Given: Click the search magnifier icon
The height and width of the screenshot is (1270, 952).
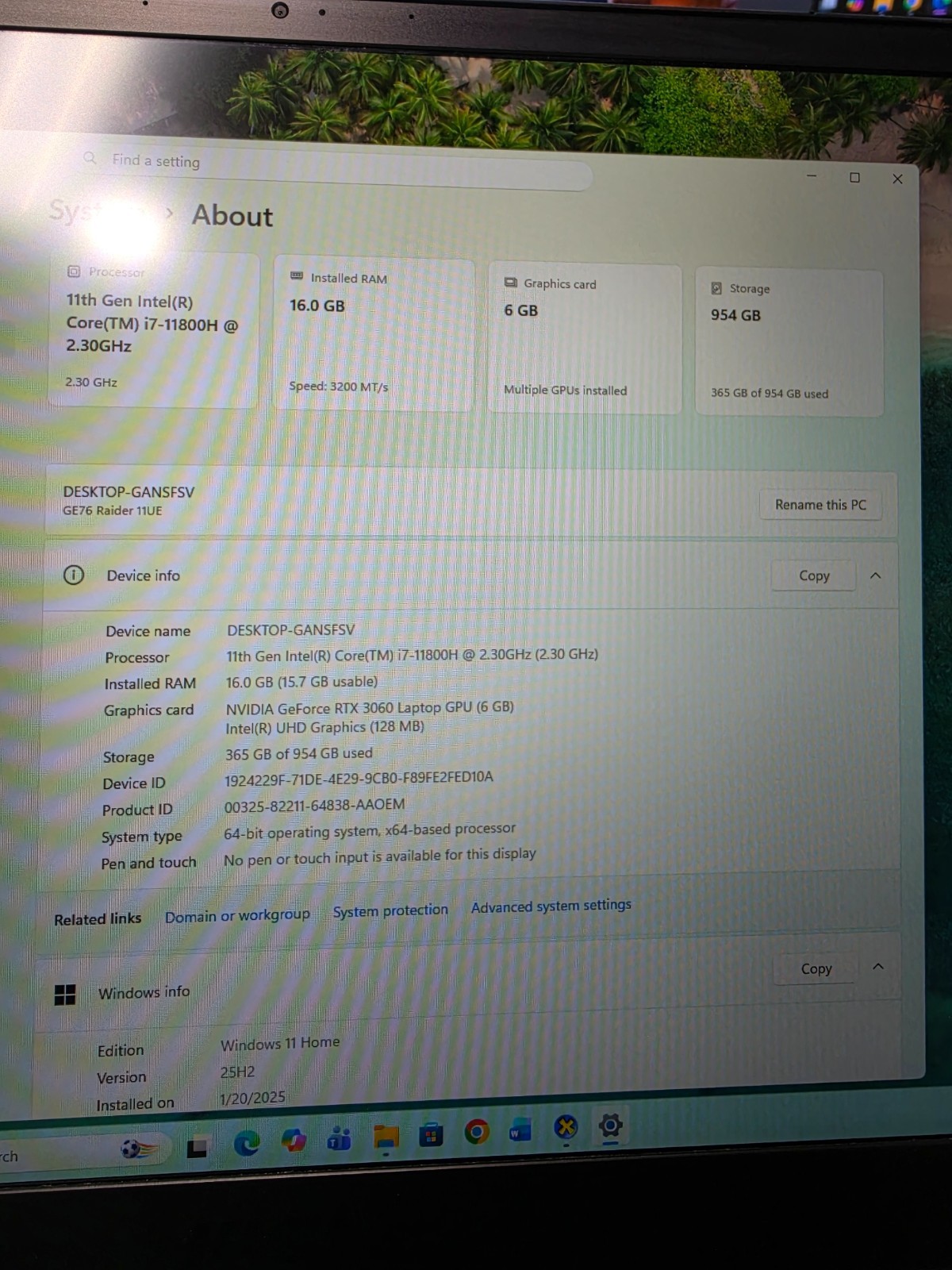Looking at the screenshot, I should click(x=90, y=159).
